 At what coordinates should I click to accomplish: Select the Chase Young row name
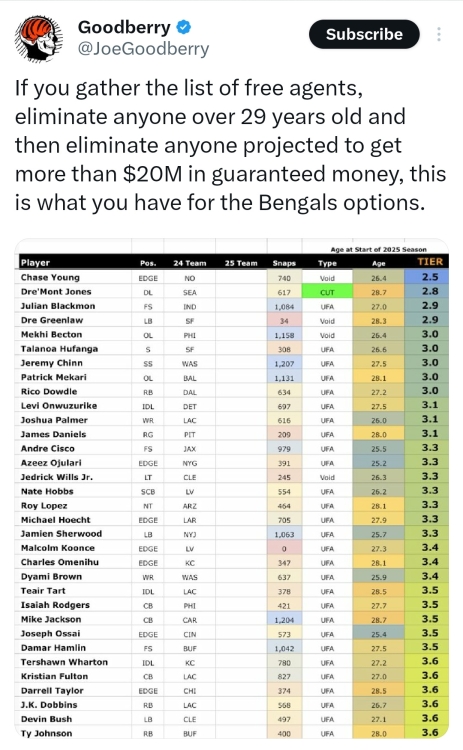(x=50, y=277)
